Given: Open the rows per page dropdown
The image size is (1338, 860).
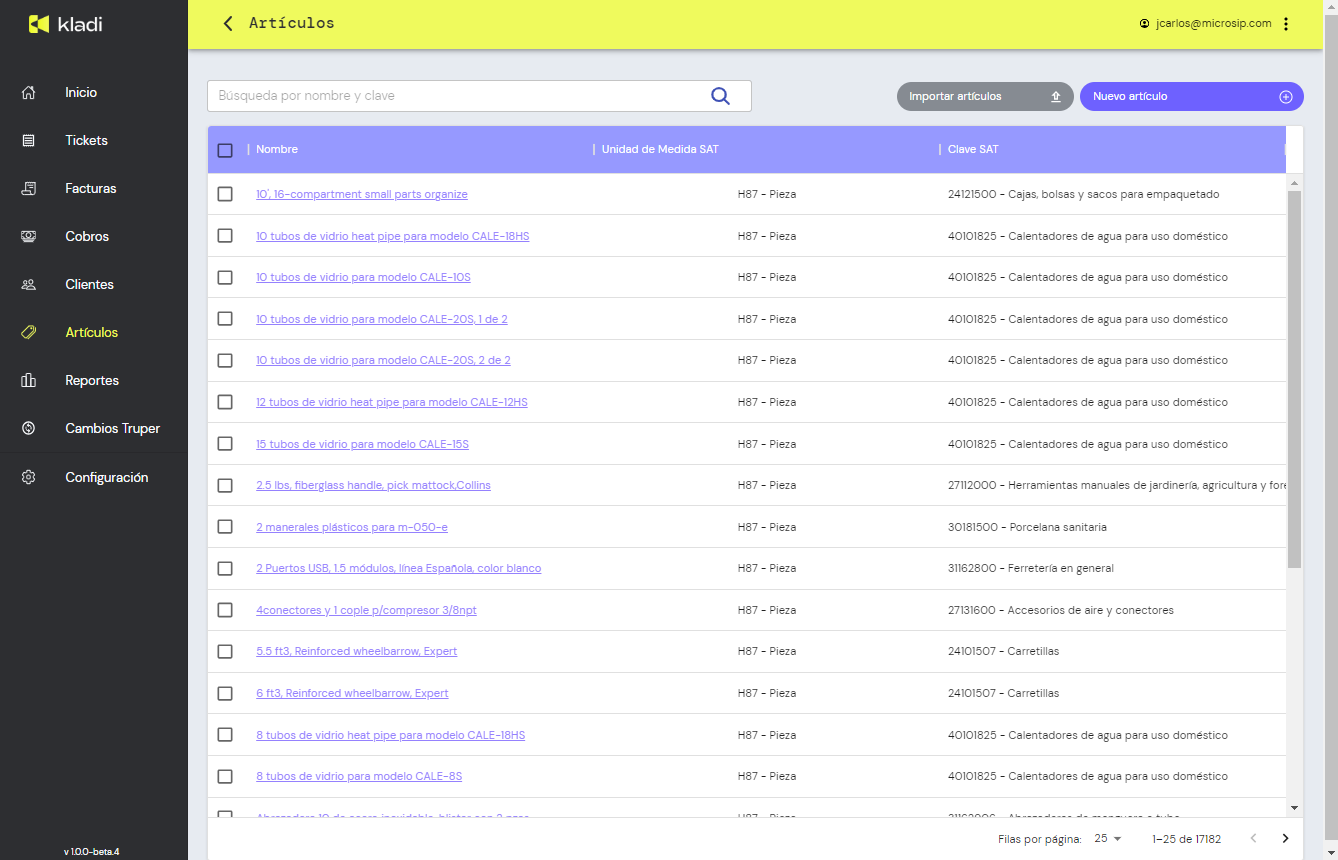Looking at the screenshot, I should tap(1108, 839).
